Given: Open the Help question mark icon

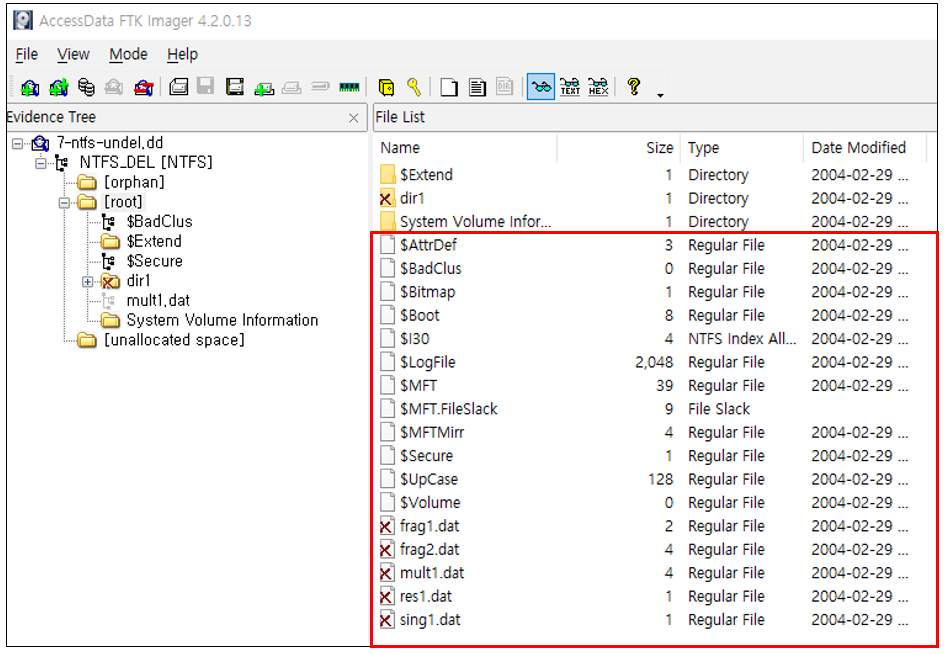Looking at the screenshot, I should 634,86.
